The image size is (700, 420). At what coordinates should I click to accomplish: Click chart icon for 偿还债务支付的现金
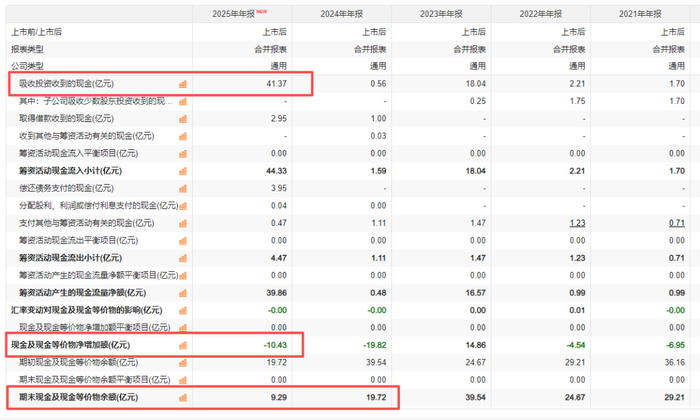tap(183, 188)
